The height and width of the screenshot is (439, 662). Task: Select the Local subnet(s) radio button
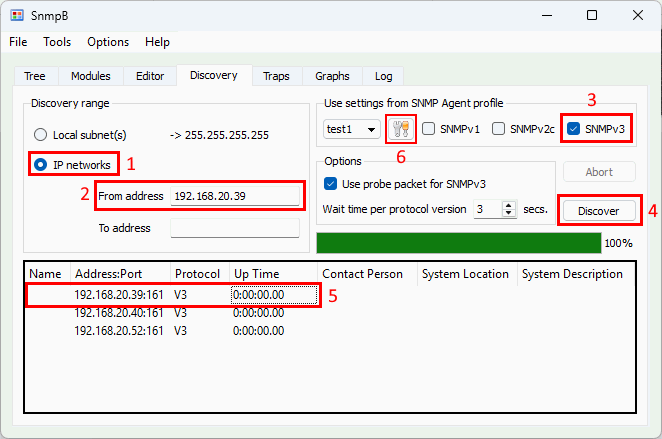(x=41, y=135)
